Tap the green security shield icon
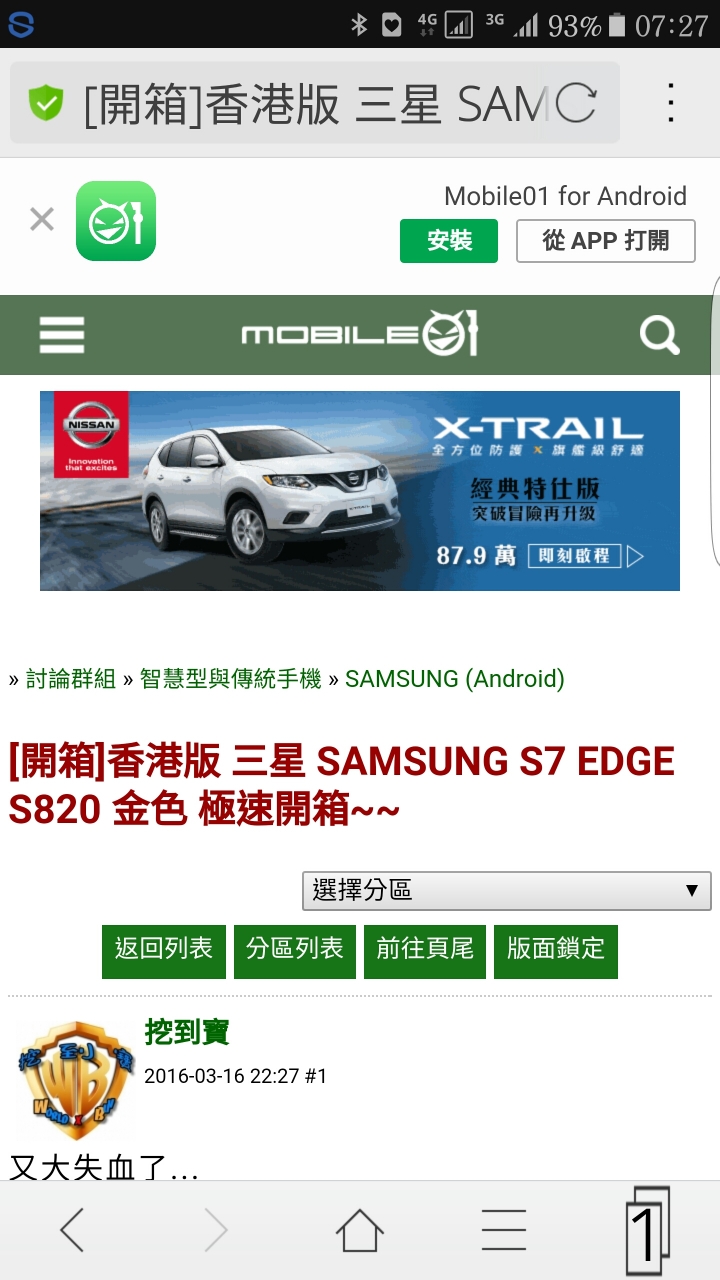This screenshot has width=720, height=1280. [46, 103]
